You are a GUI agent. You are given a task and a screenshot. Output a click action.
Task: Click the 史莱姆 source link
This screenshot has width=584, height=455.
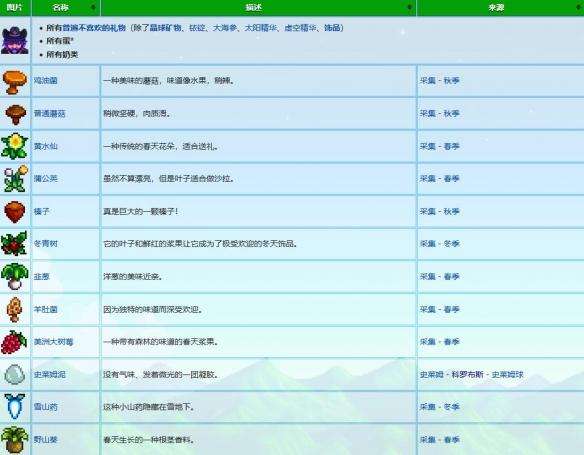(x=432, y=374)
